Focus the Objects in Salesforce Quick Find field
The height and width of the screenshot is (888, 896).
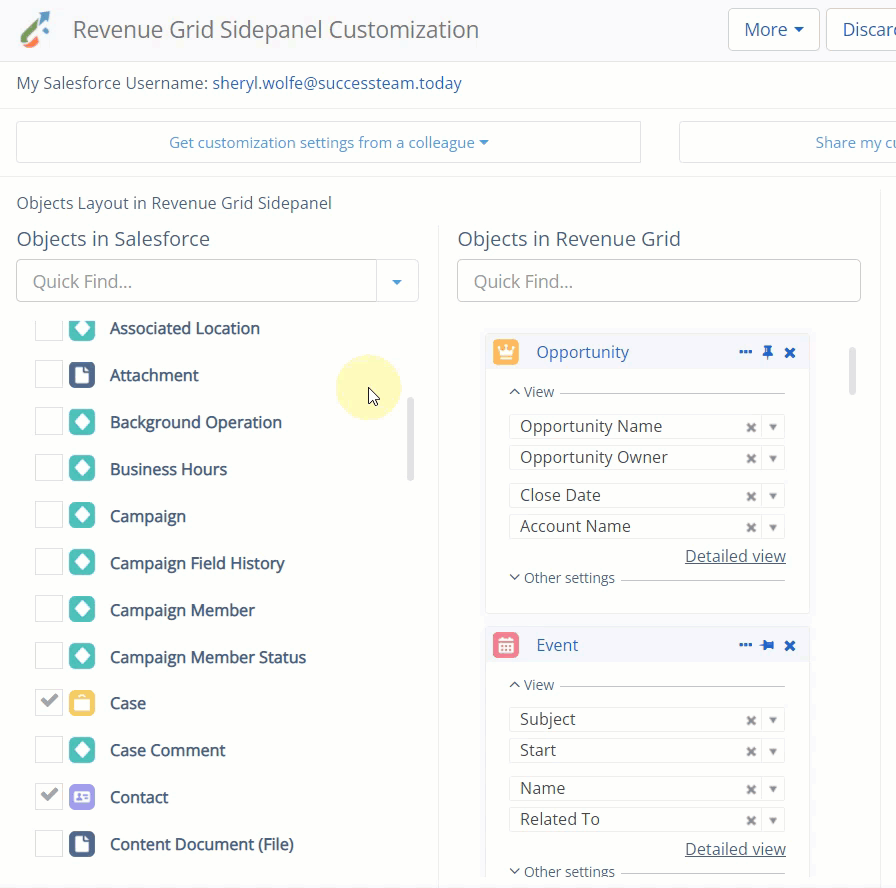point(197,281)
